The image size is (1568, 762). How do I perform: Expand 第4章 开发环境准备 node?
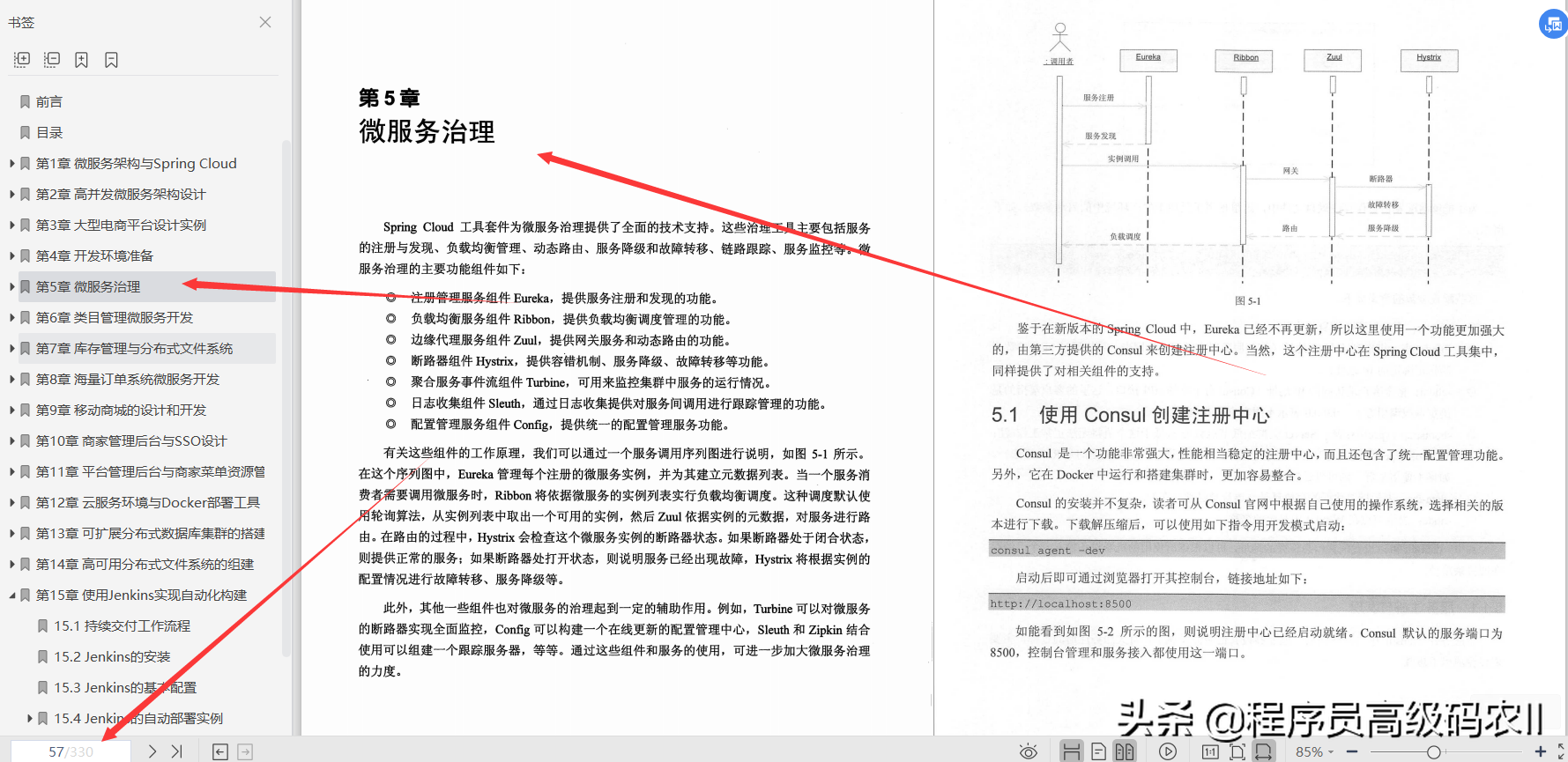coord(12,255)
